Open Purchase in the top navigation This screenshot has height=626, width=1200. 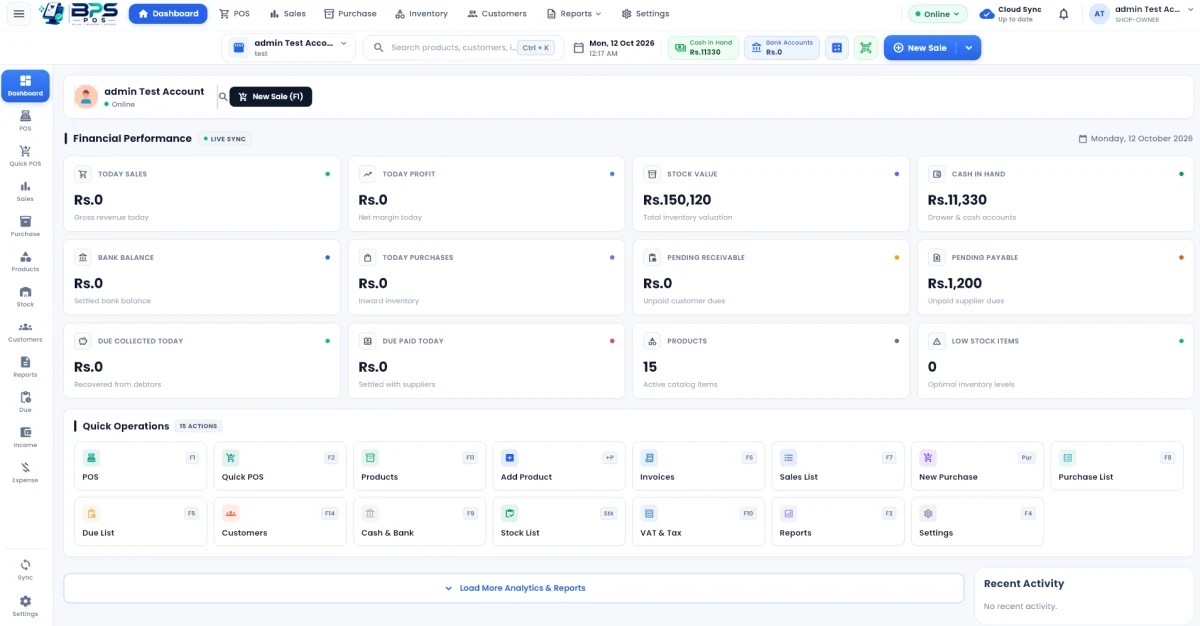tap(350, 14)
